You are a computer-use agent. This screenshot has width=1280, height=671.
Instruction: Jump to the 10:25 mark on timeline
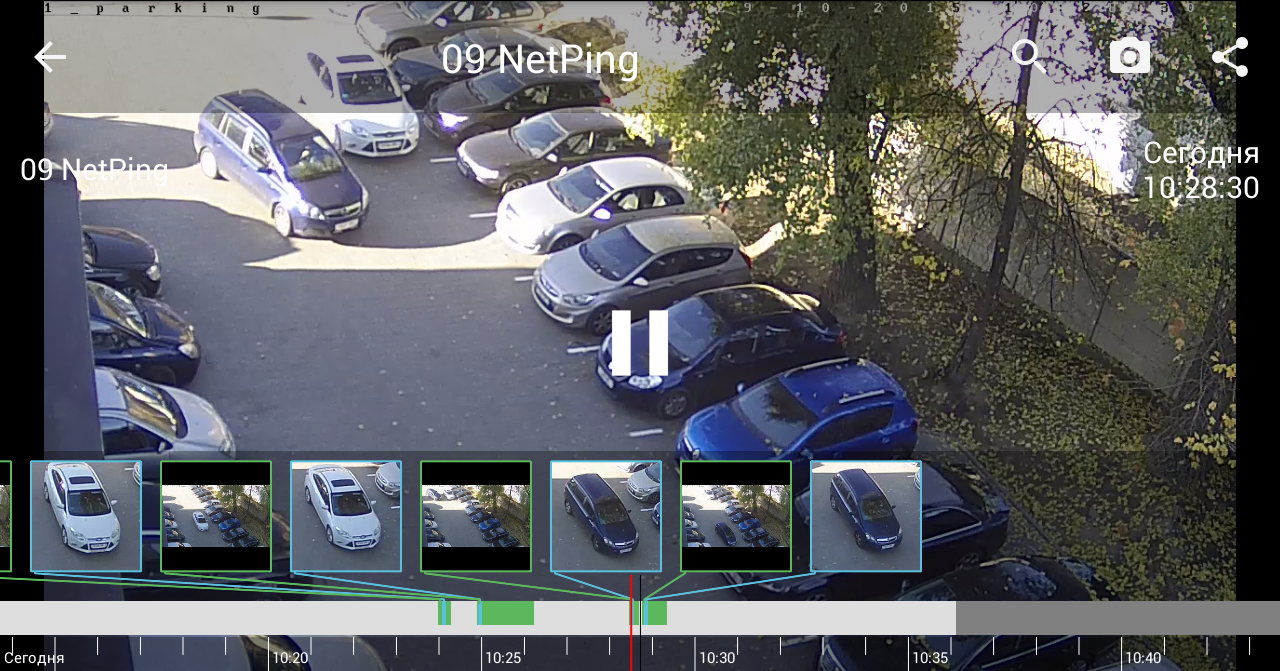click(x=503, y=657)
